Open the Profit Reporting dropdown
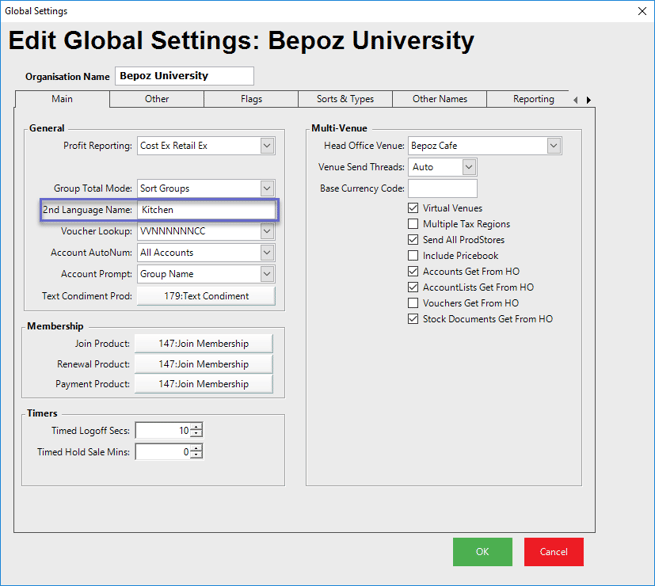 click(x=267, y=146)
